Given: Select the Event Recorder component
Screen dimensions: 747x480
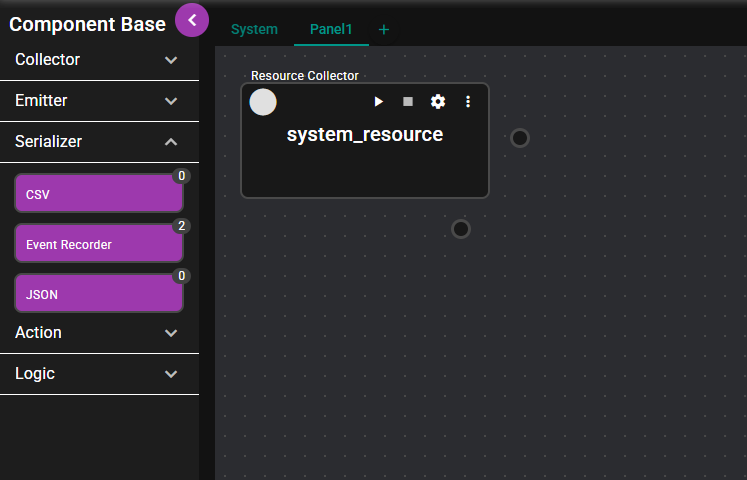Looking at the screenshot, I should pos(98,244).
